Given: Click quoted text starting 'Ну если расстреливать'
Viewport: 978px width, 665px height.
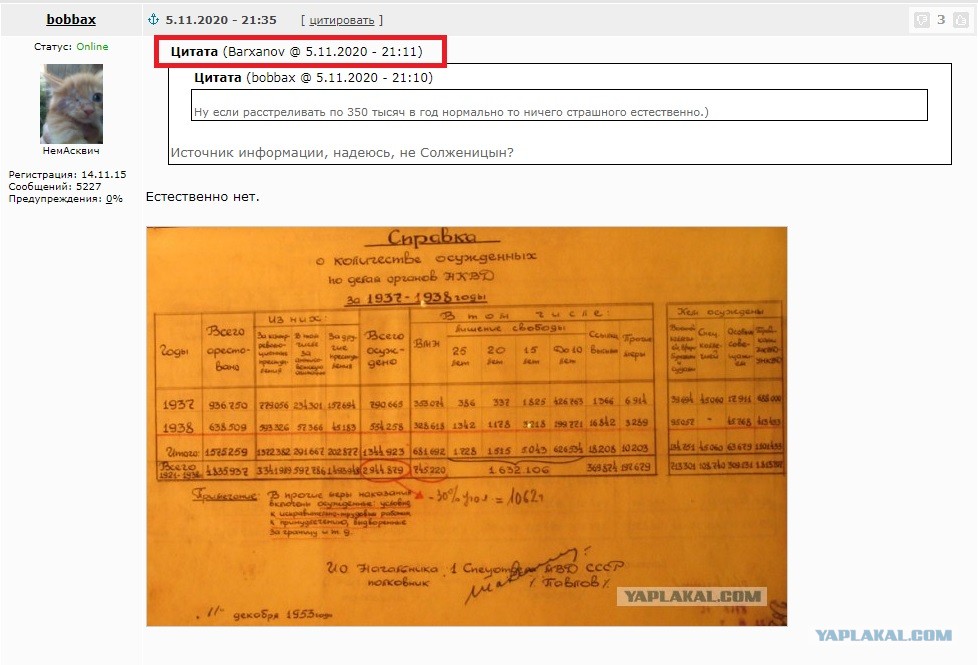Looking at the screenshot, I should (451, 112).
